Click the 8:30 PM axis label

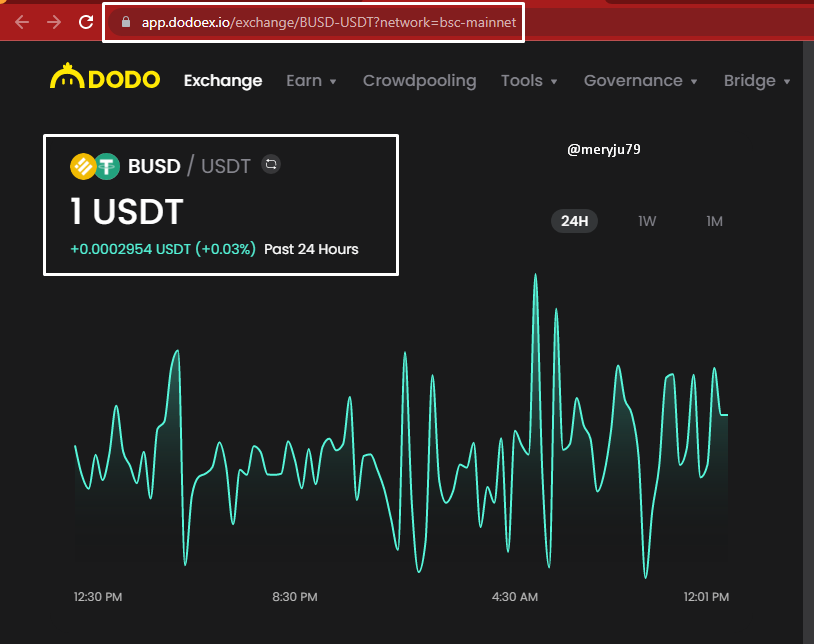click(x=295, y=597)
